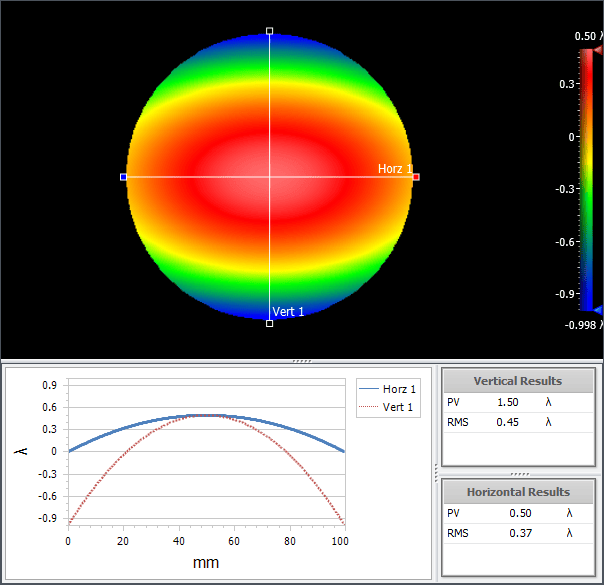
Task: Click the Horz 1 label on the surface map
Action: click(x=394, y=169)
